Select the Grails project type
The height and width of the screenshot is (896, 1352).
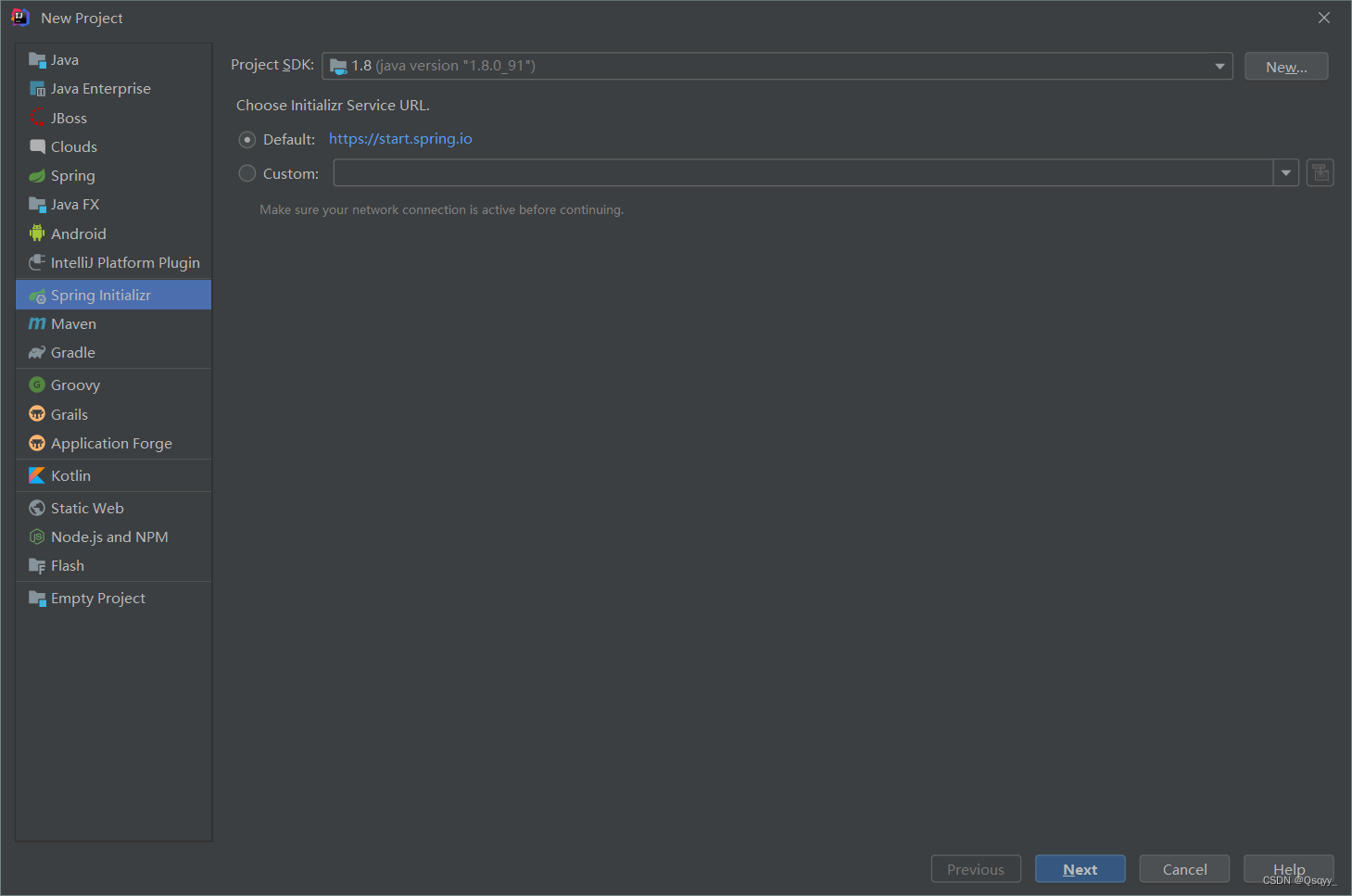coord(69,413)
